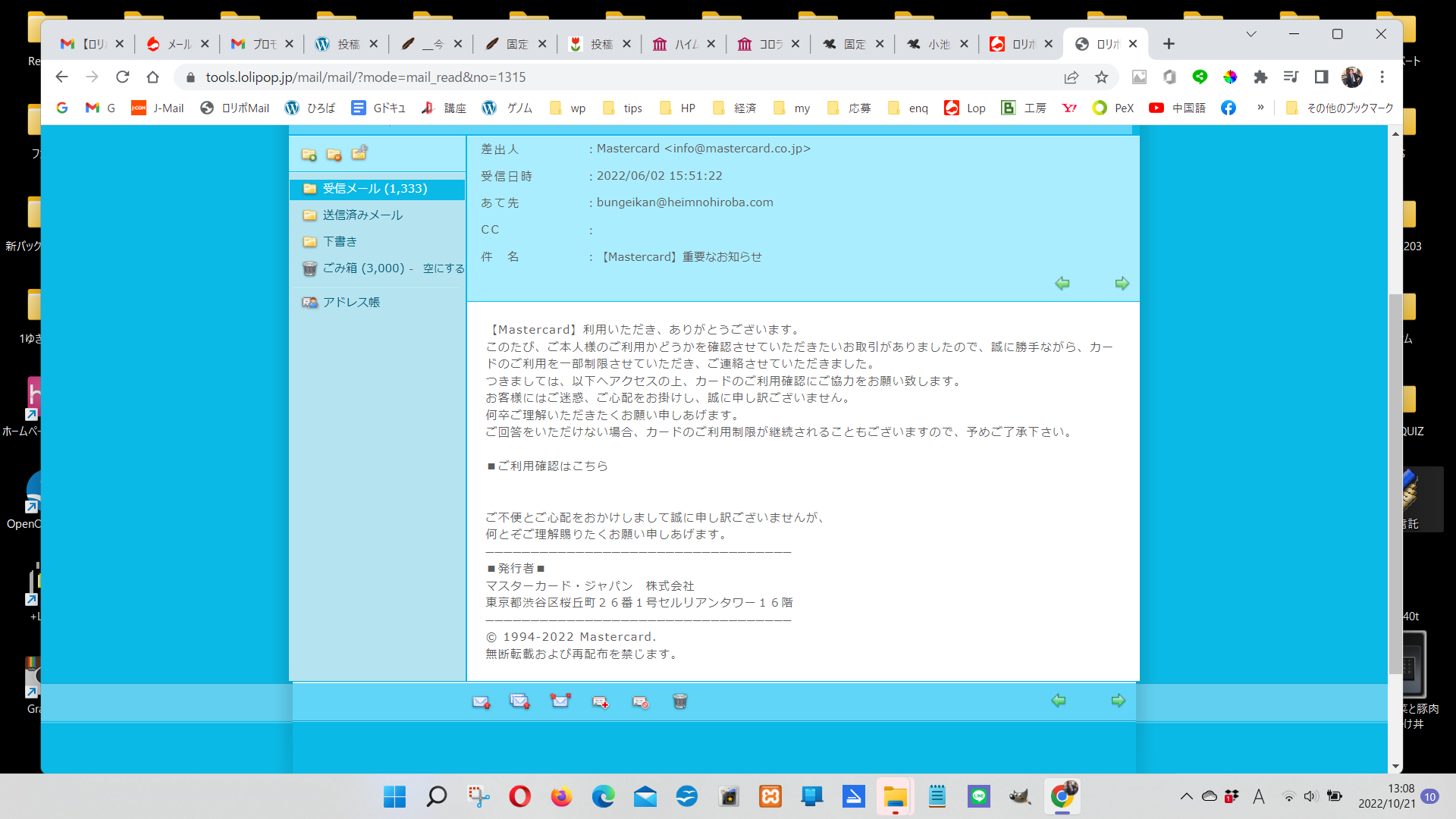Open the Chrome three-dot menu
The image size is (1456, 819).
pos(1382,77)
